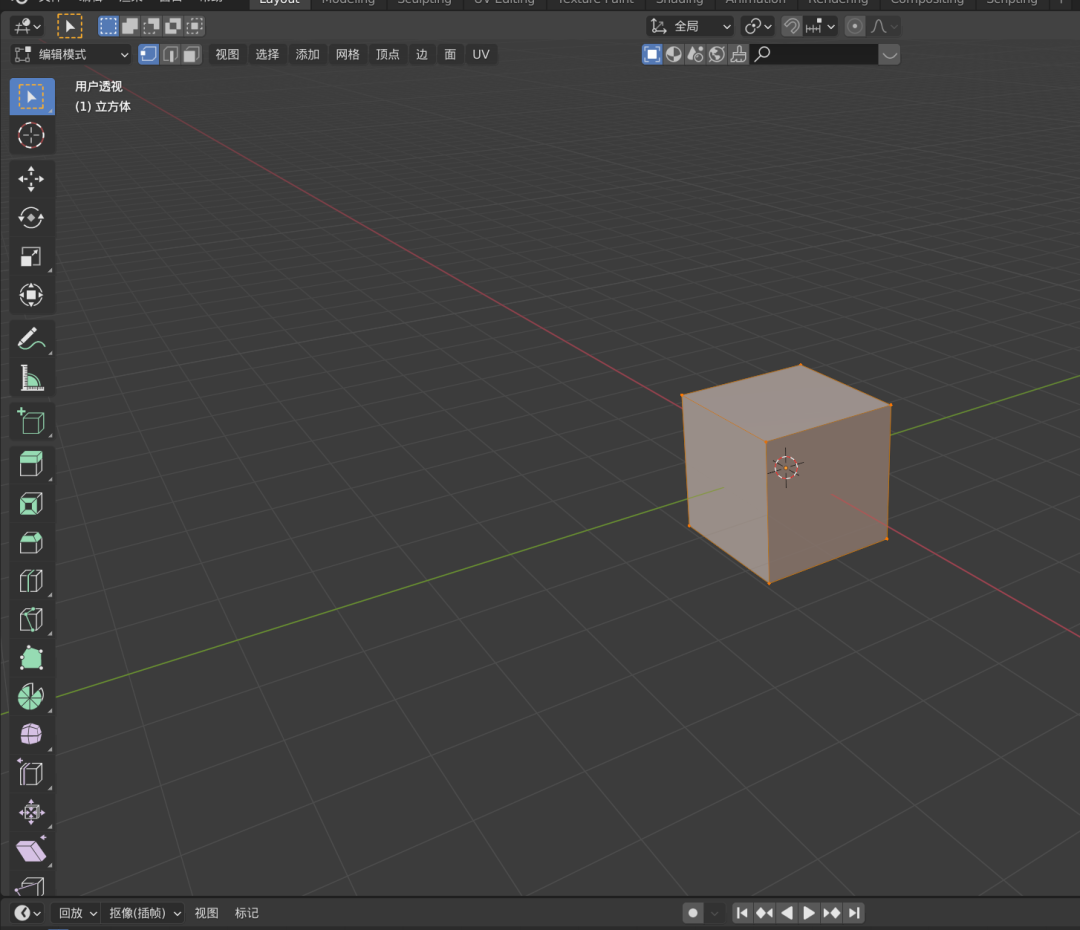
Task: Enable edge select mode
Action: pos(170,54)
